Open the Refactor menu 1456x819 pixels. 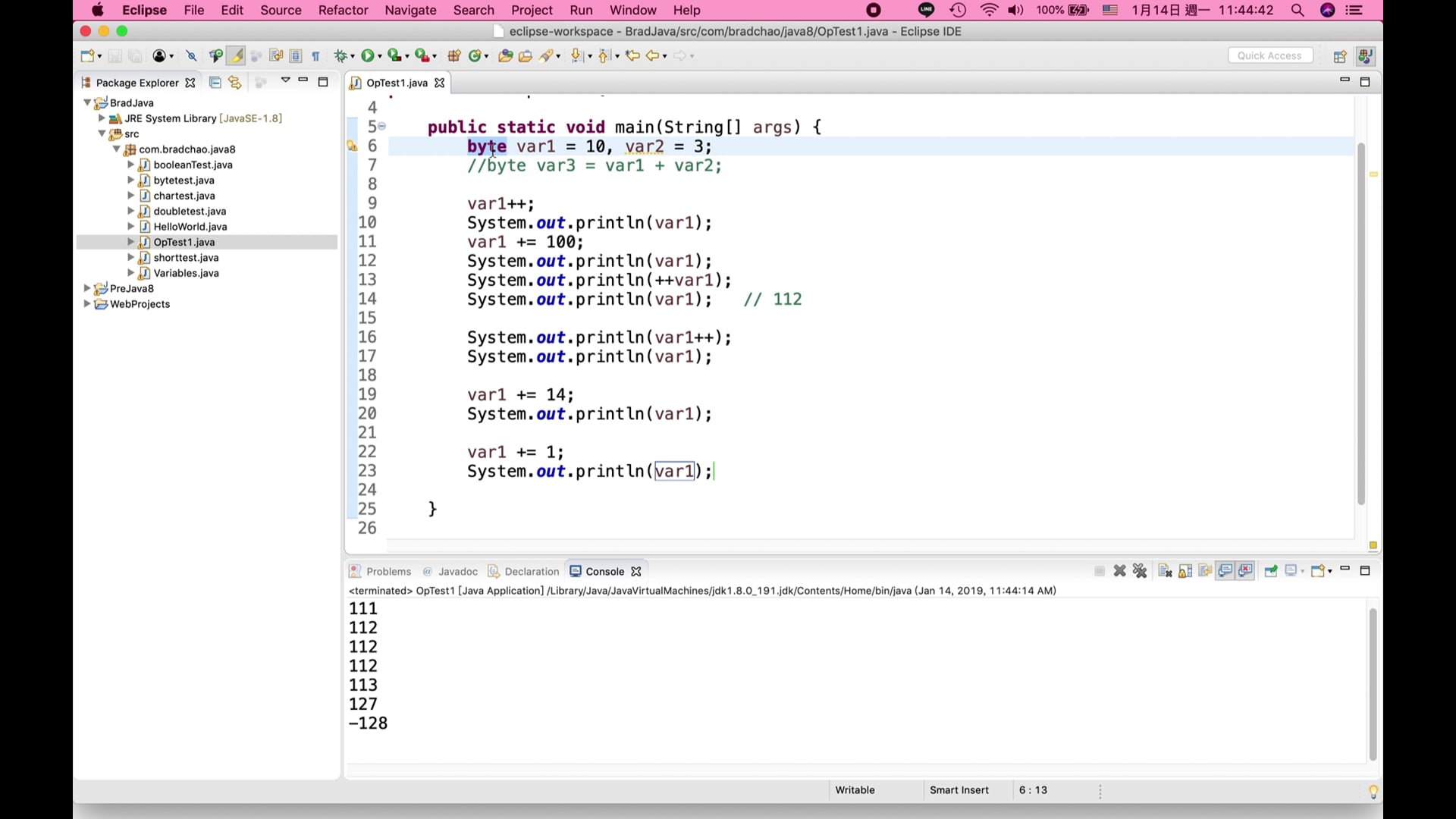(343, 10)
